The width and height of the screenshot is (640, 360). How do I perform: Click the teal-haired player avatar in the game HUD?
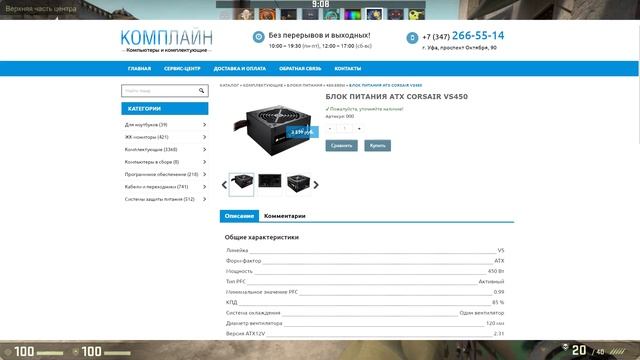click(331, 15)
